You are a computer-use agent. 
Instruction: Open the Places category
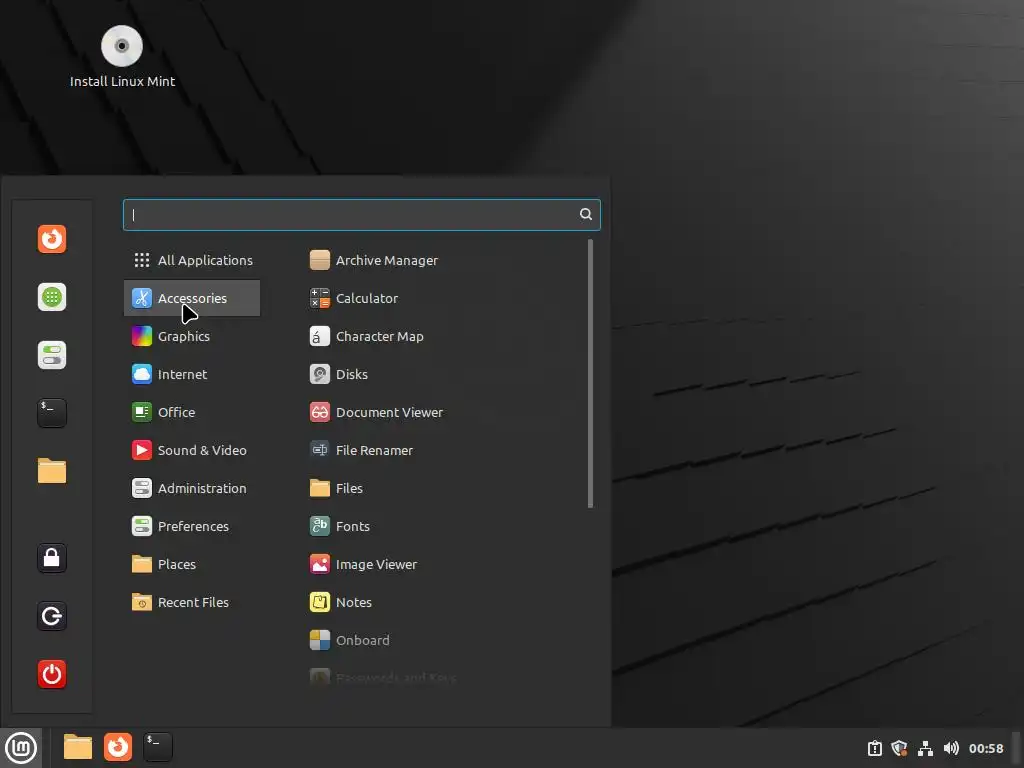tap(192, 564)
